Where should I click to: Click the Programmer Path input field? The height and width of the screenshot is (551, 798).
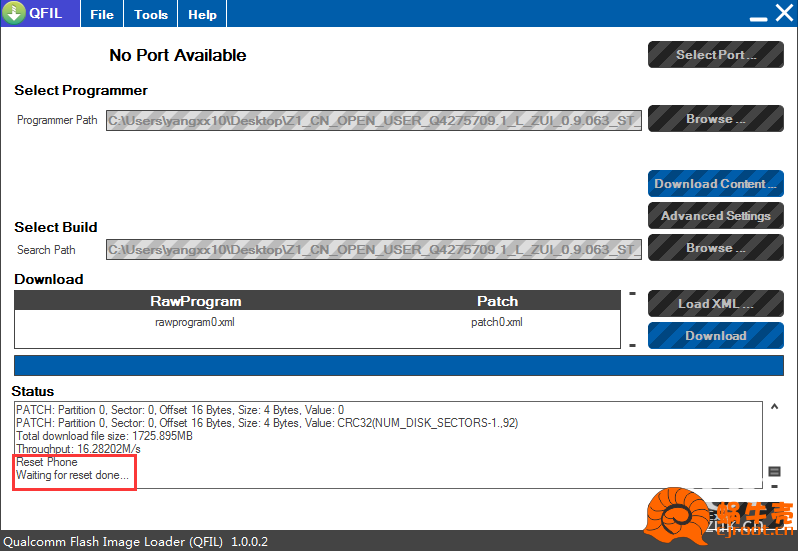(x=374, y=121)
